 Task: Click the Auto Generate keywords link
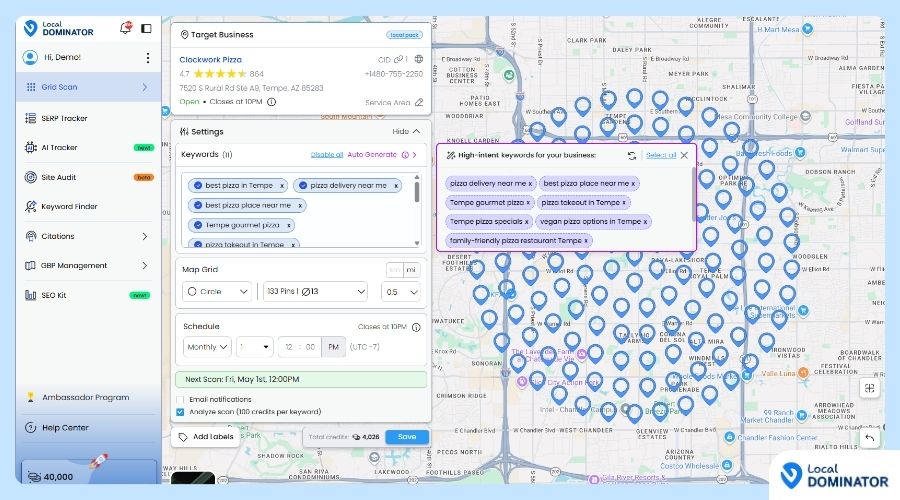click(x=372, y=154)
